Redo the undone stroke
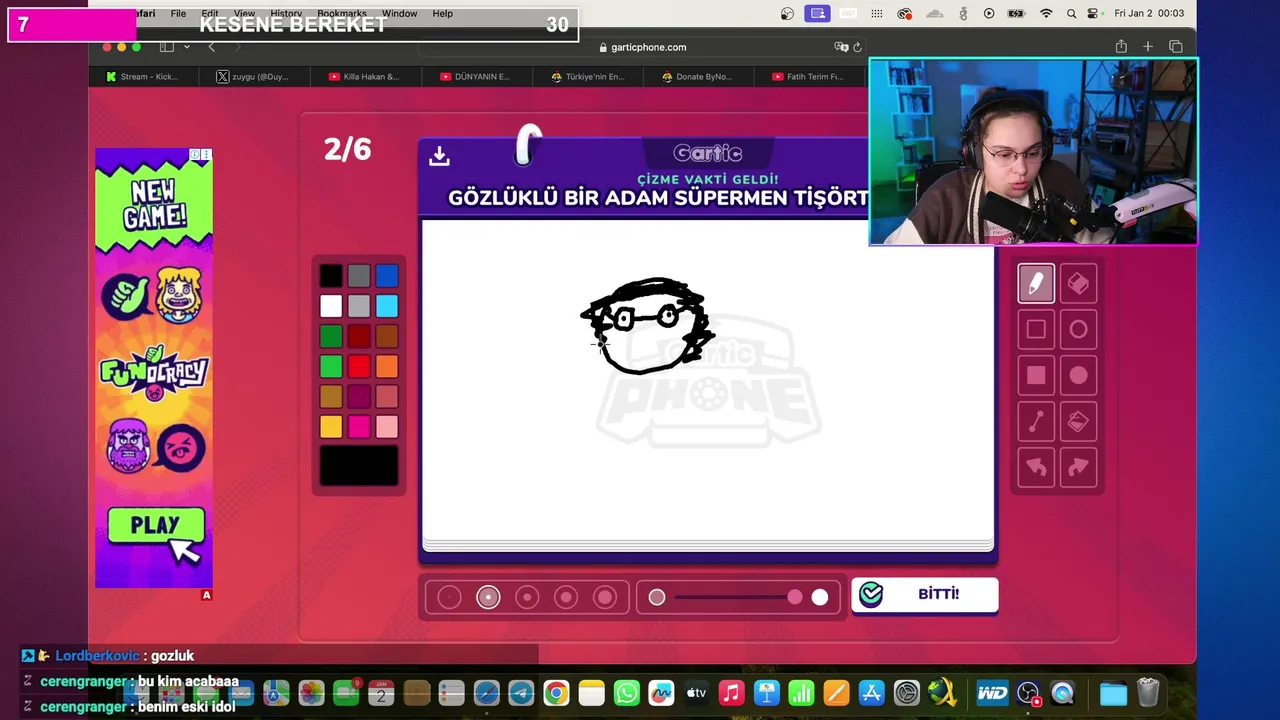Viewport: 1280px width, 720px height. (1078, 467)
